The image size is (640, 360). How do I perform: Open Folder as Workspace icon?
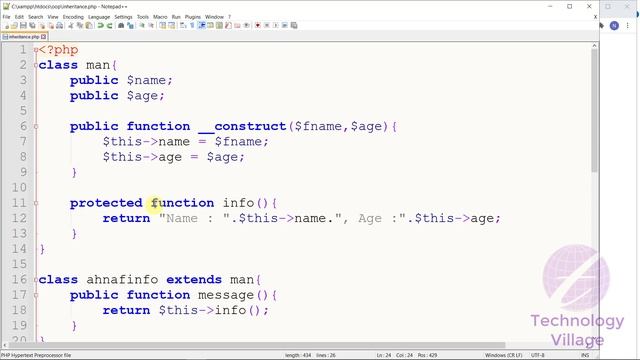point(237,25)
